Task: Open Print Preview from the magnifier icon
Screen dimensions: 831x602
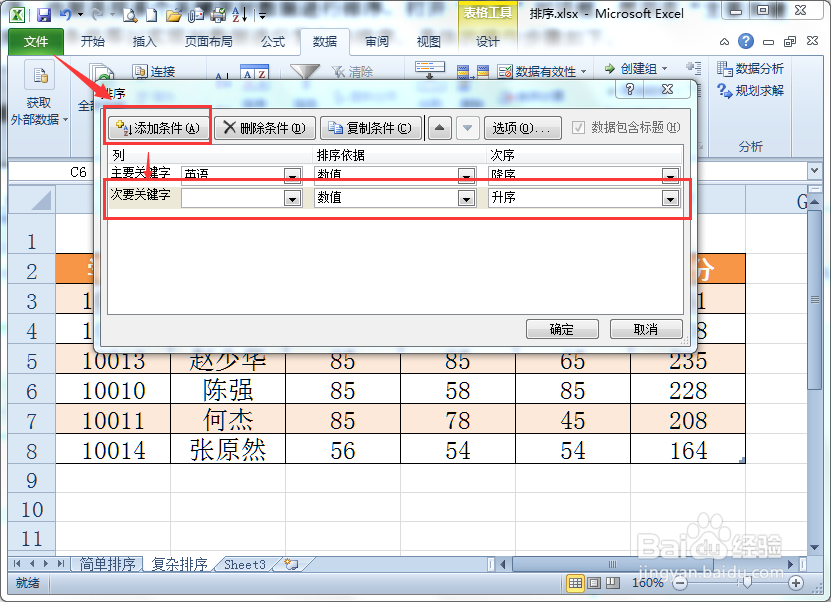Action: click(130, 14)
